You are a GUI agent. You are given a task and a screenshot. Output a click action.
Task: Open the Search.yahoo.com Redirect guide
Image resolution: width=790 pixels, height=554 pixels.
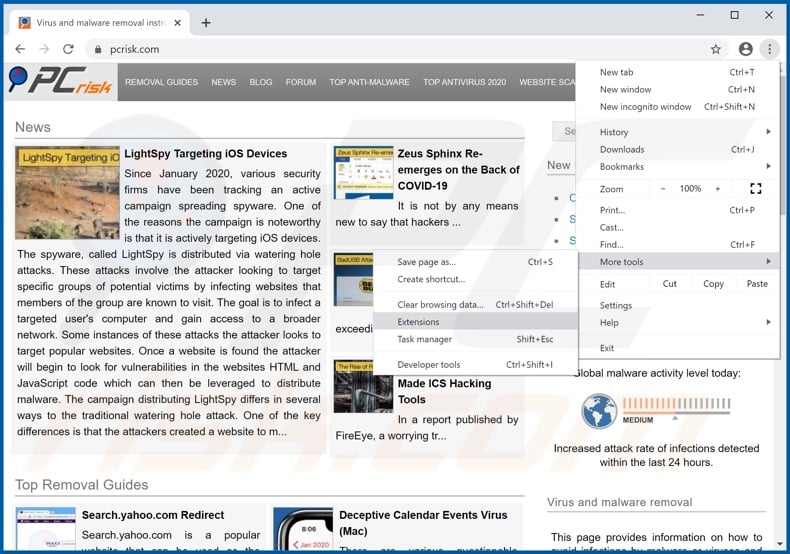153,515
